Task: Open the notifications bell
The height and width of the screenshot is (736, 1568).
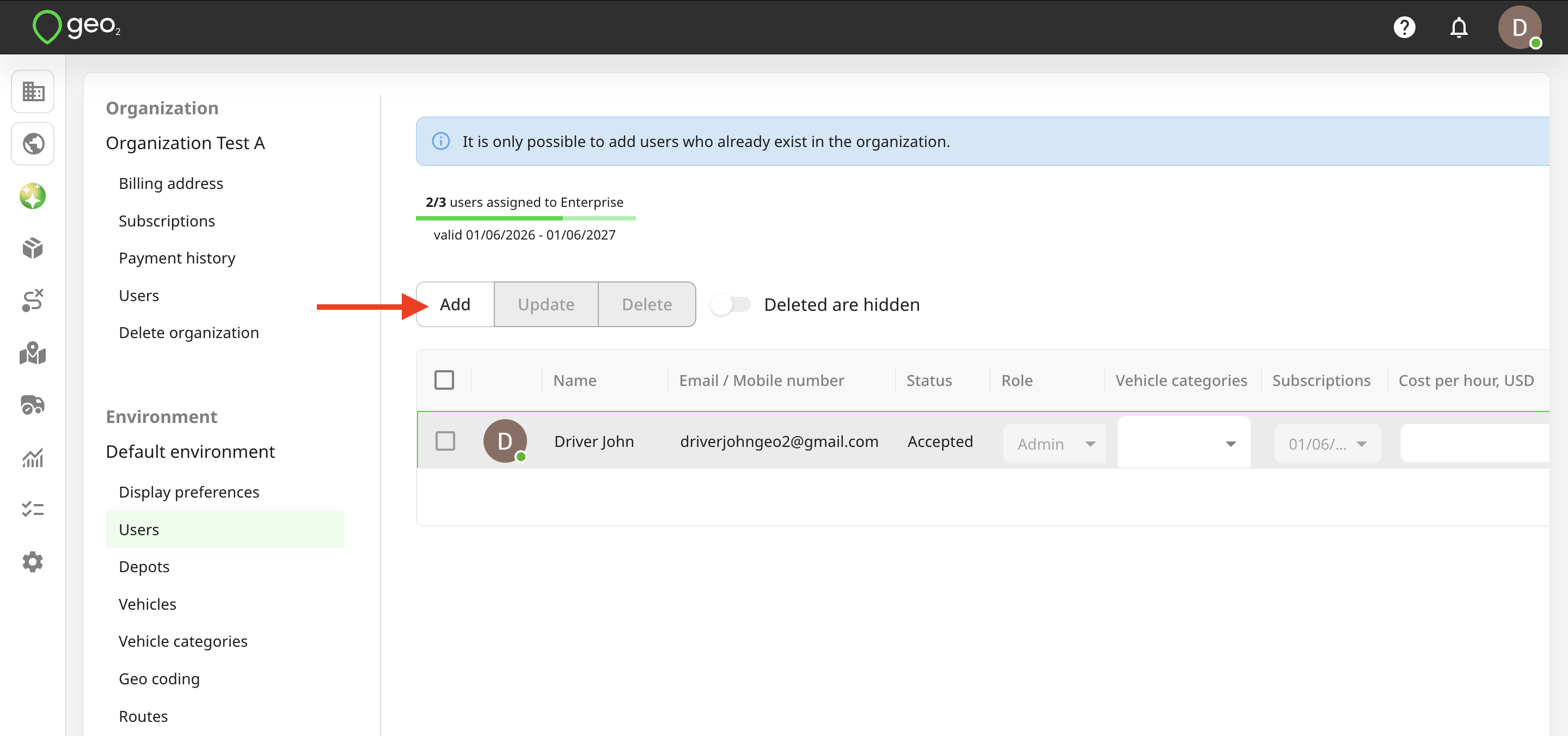Action: [x=1459, y=27]
